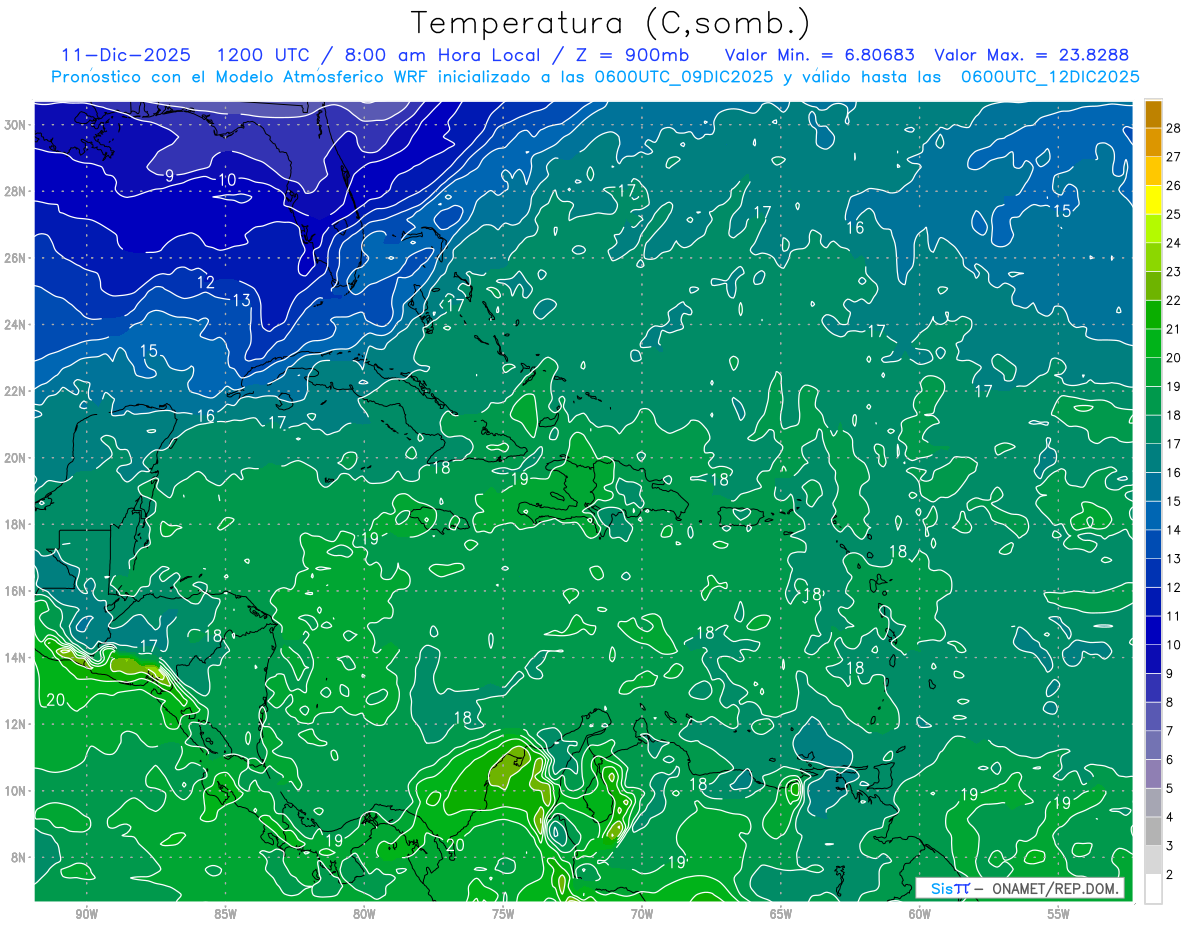Click the colorbar legend value '4'

pos(1169,817)
